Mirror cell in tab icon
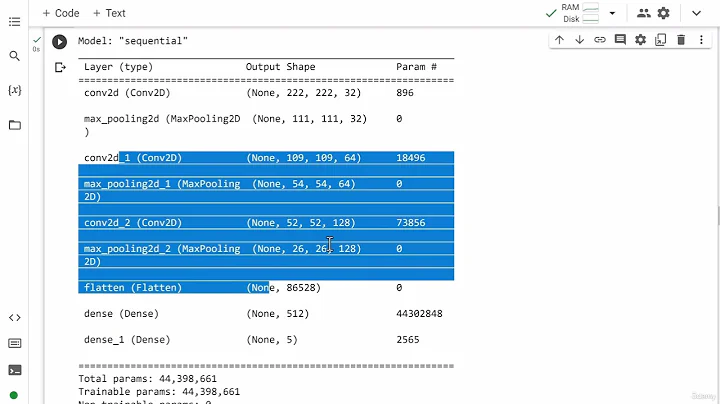Image resolution: width=720 pixels, height=404 pixels. pos(660,40)
